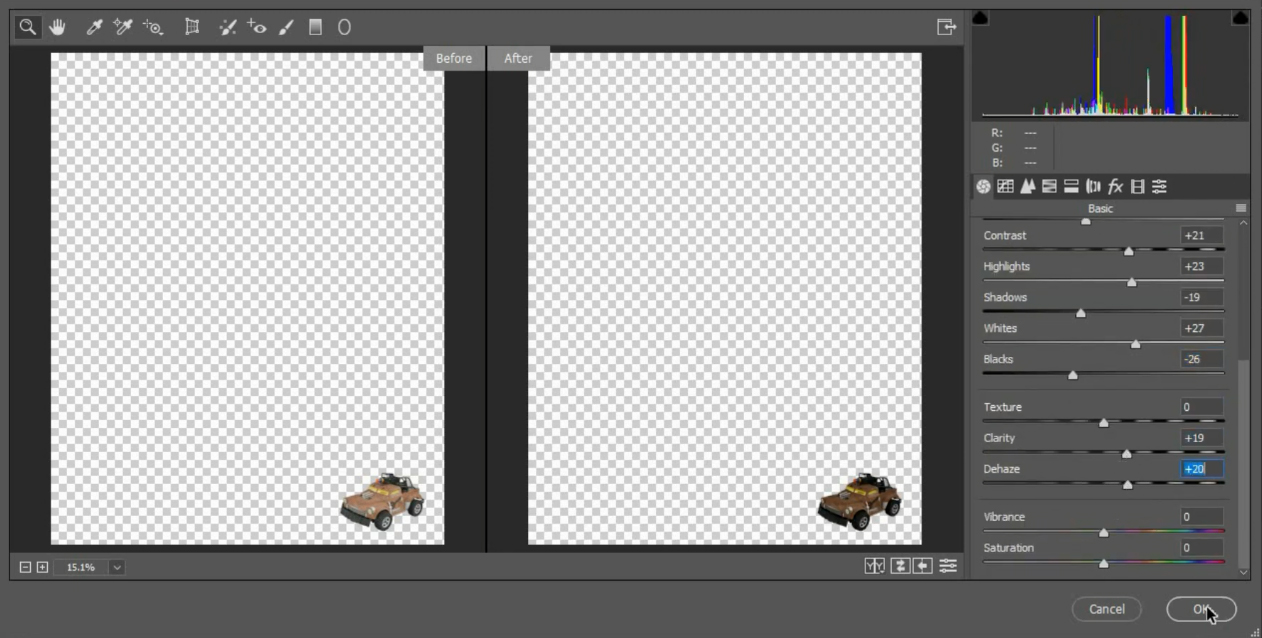Select the Hand tool
This screenshot has width=1262, height=638.
pyautogui.click(x=57, y=27)
